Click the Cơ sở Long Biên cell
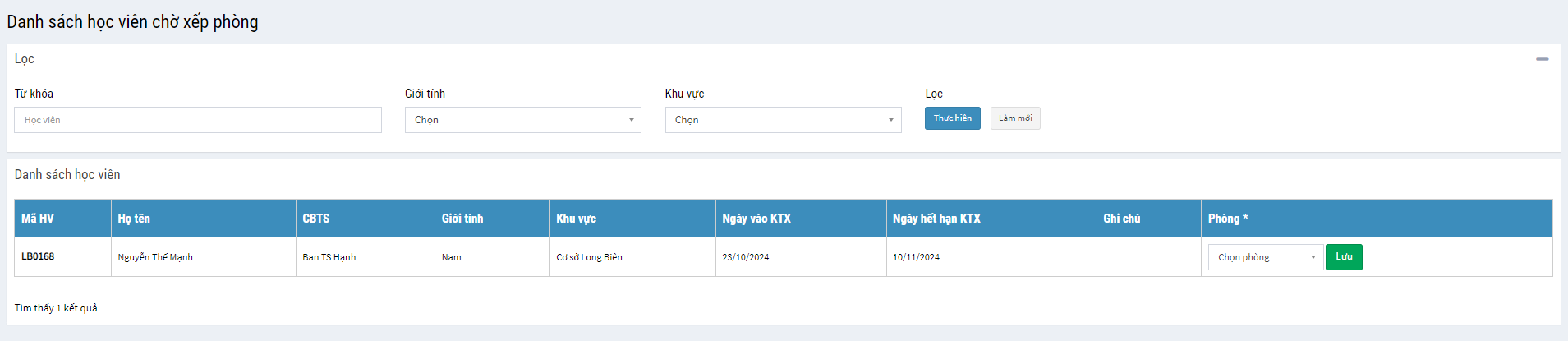The height and width of the screenshot is (341, 1568). point(589,257)
